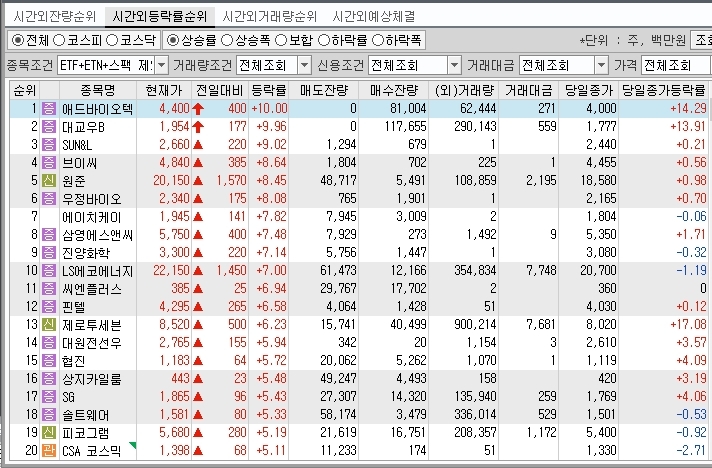Click the 증 badge beside 씨엔플러스
This screenshot has height=468, width=712.
49,289
